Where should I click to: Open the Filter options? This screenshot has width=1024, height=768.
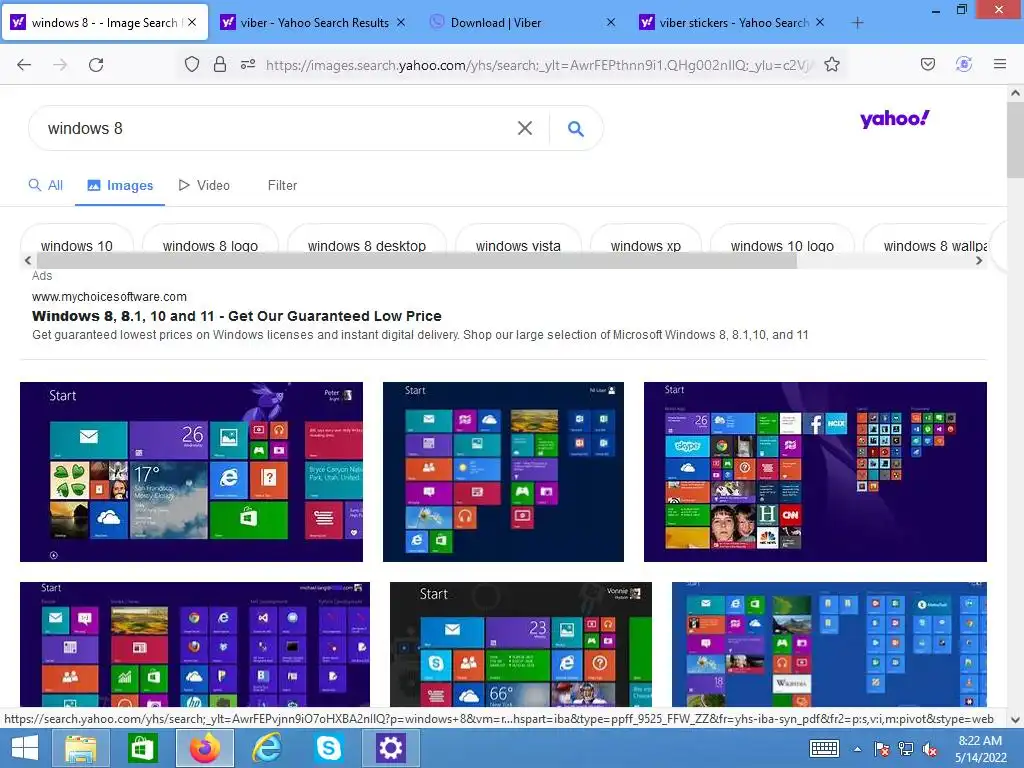pyautogui.click(x=282, y=185)
